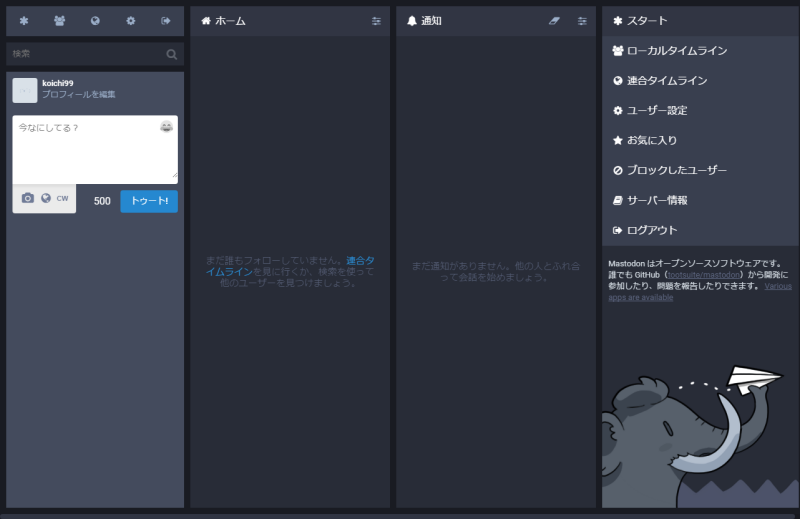The image size is (800, 519).
Task: Expand the 通知 column settings
Action: [x=582, y=21]
